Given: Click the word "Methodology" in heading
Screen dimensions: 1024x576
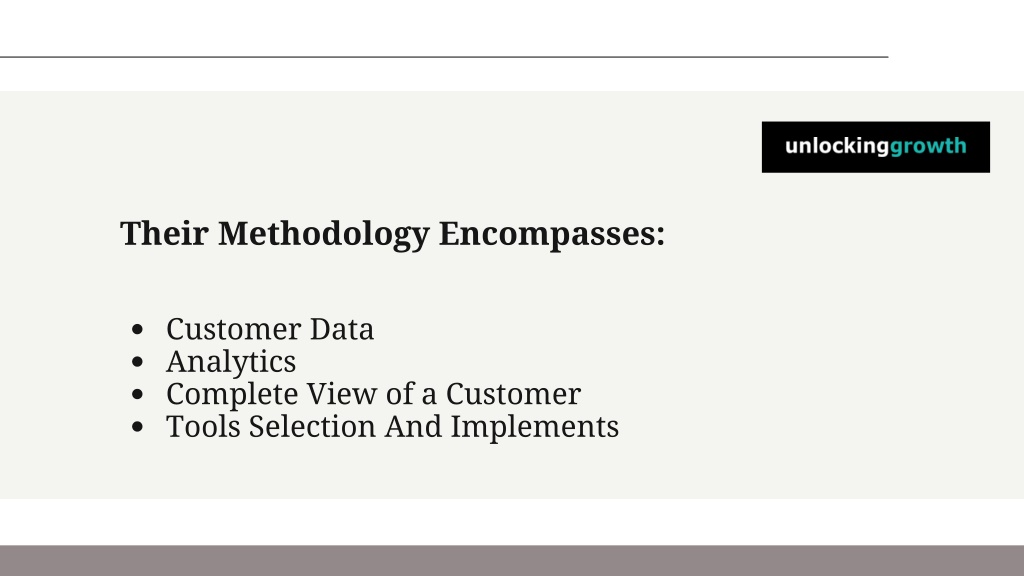Looking at the screenshot, I should pyautogui.click(x=324, y=234).
